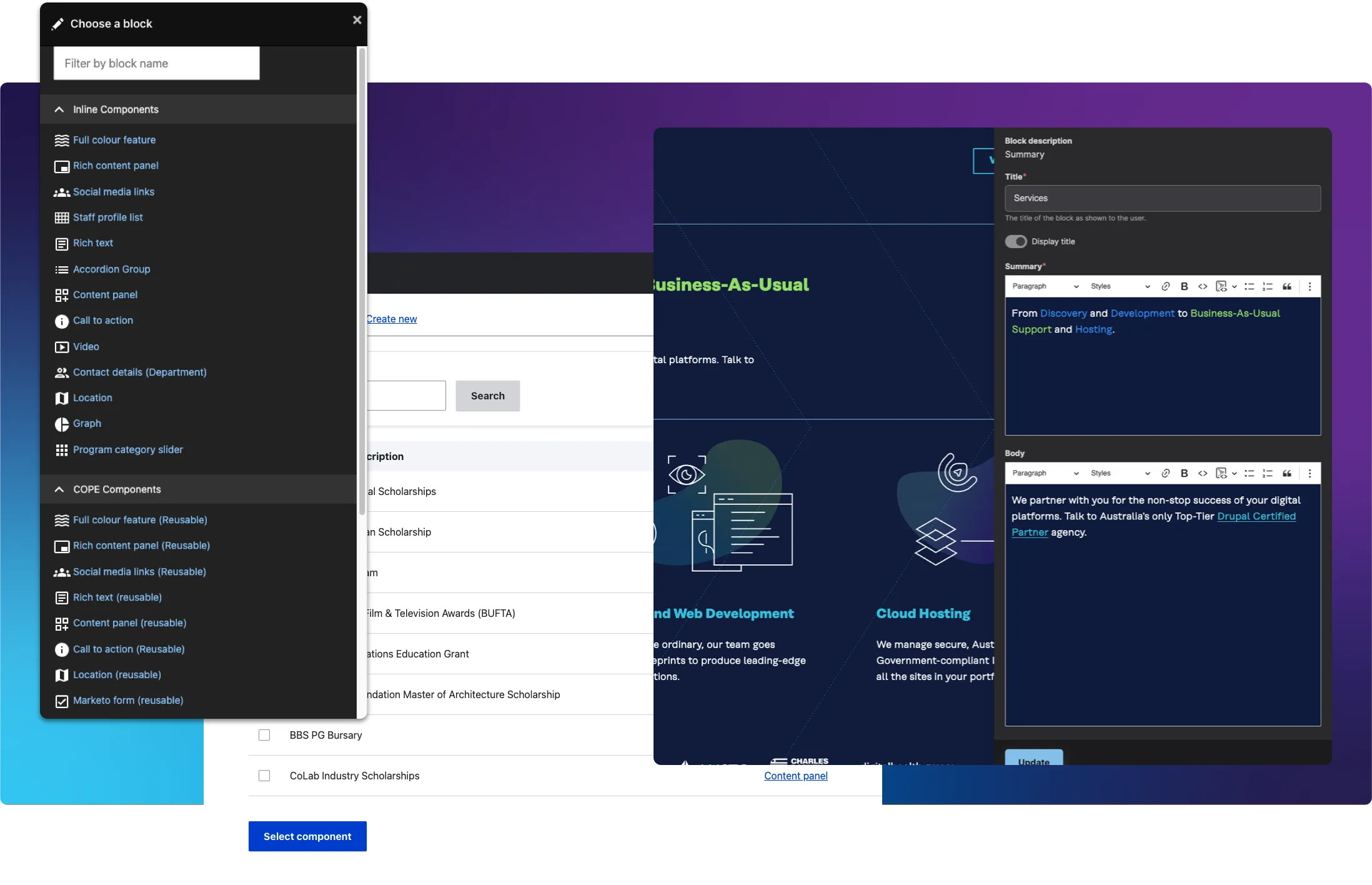
Task: Add Marketo form (reusable) block
Action: point(128,701)
